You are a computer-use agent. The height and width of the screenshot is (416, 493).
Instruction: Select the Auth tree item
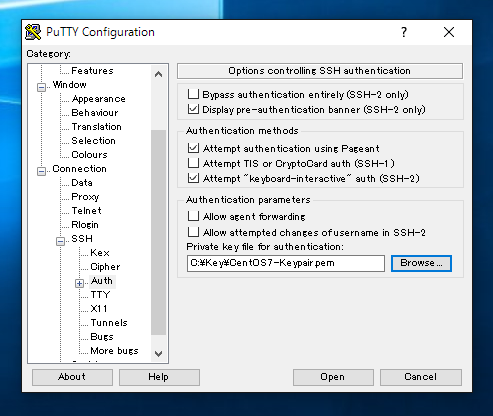102,281
